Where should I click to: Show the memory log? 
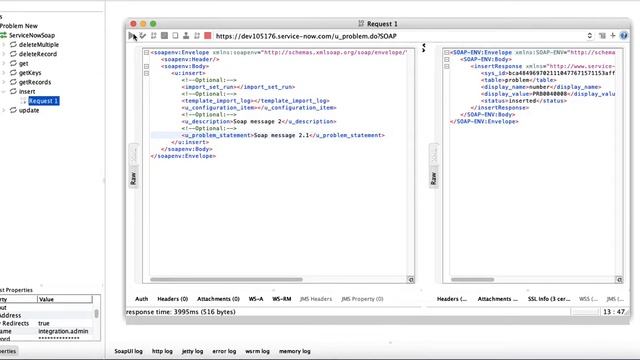point(295,351)
